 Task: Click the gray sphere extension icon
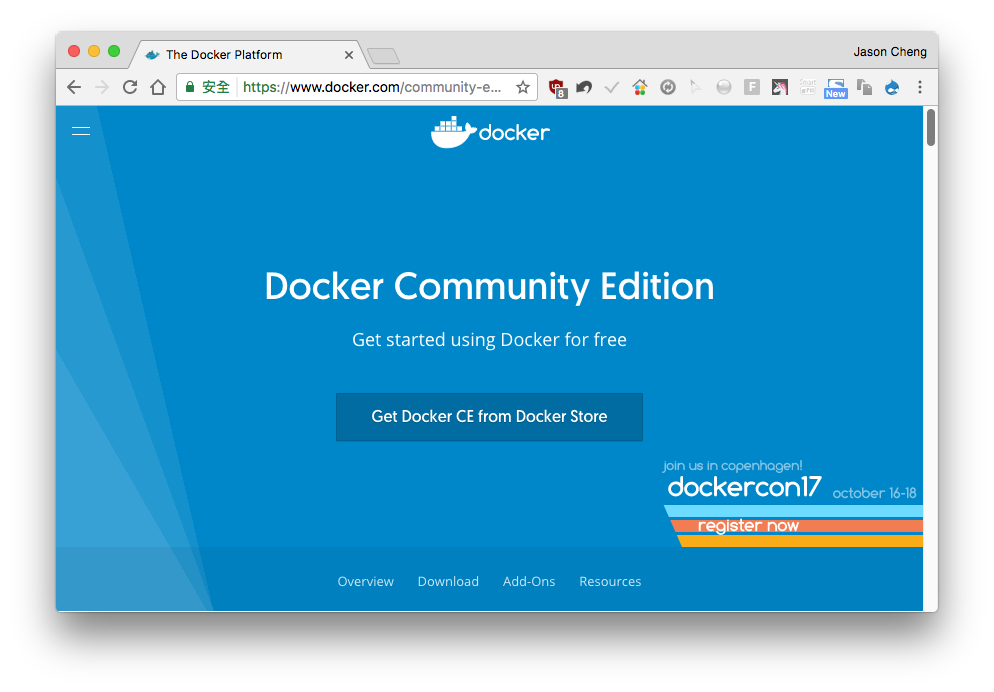tap(723, 87)
